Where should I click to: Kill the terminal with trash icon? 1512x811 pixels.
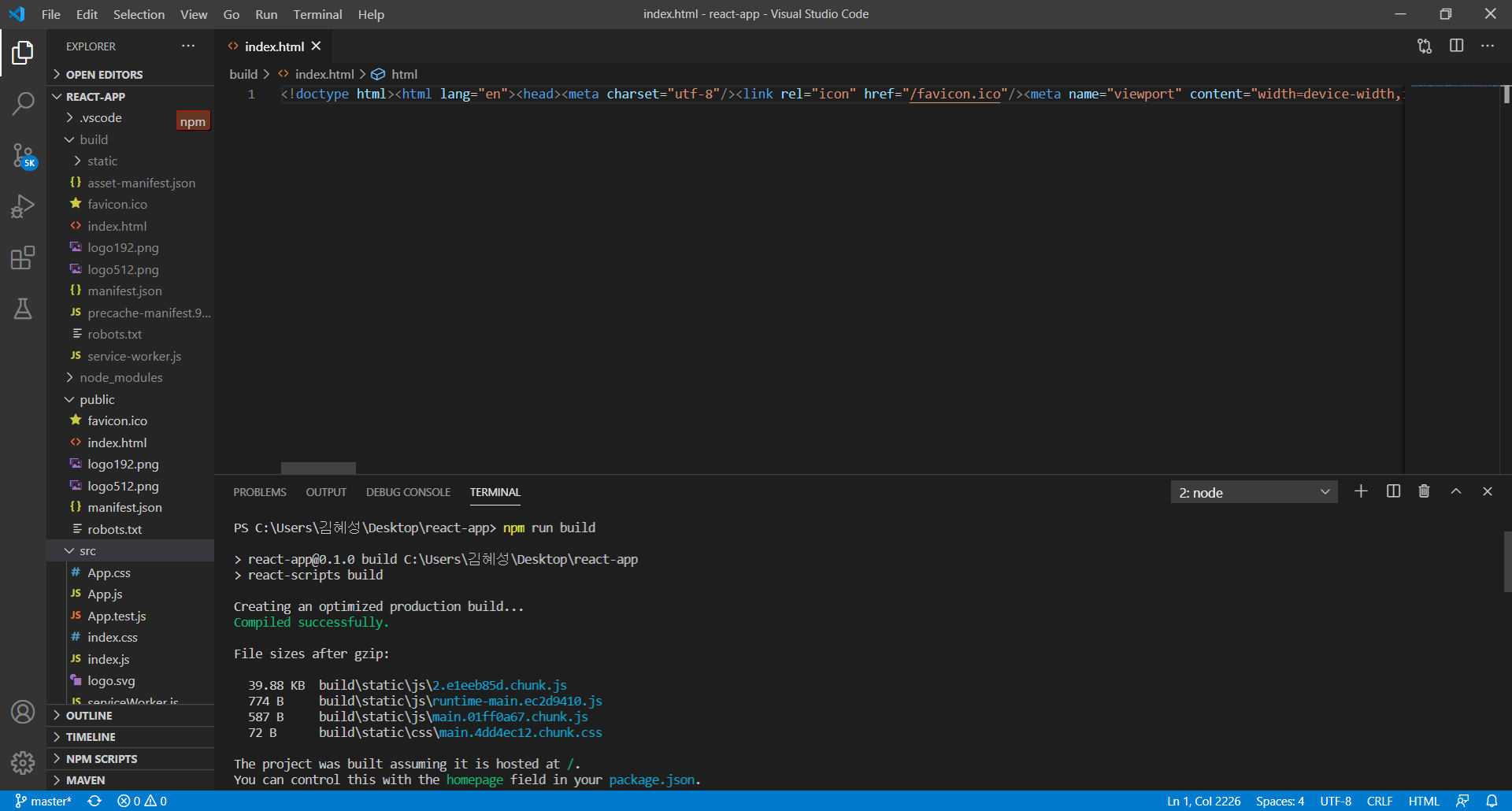(x=1424, y=491)
